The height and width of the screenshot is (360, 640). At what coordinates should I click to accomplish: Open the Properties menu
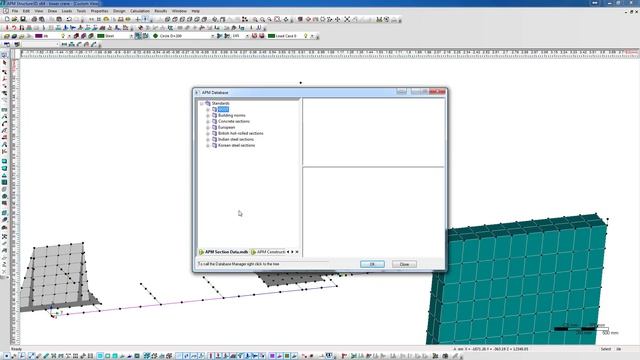coord(99,11)
